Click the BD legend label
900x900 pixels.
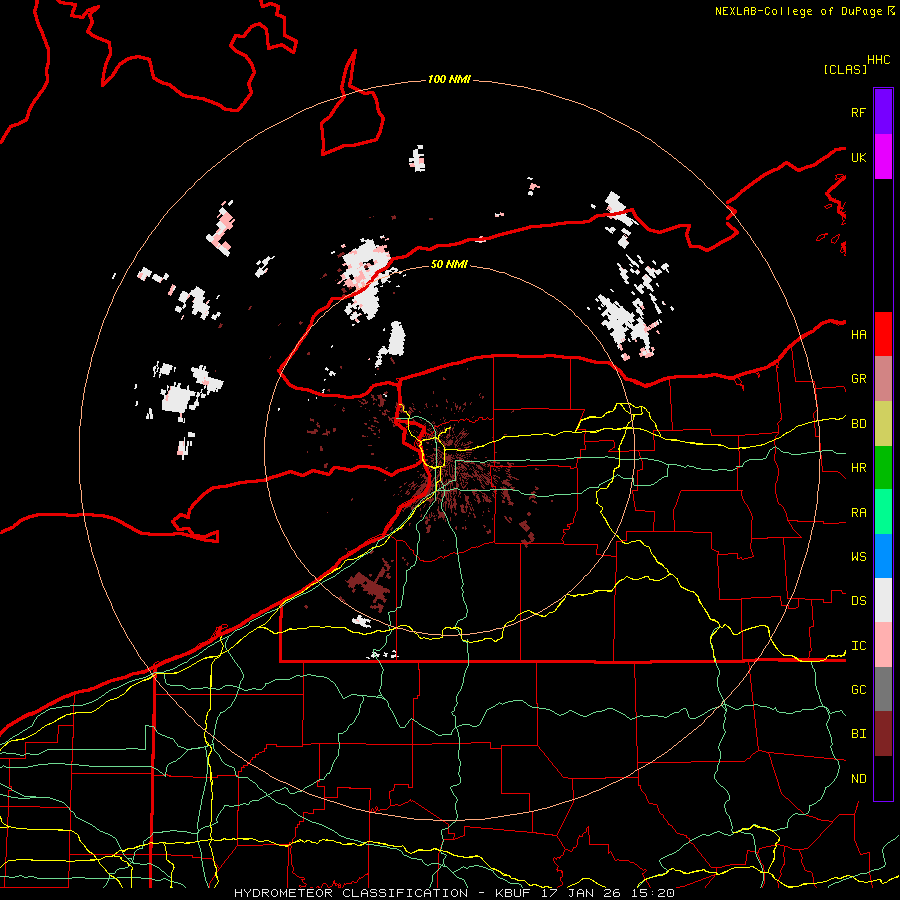point(858,424)
